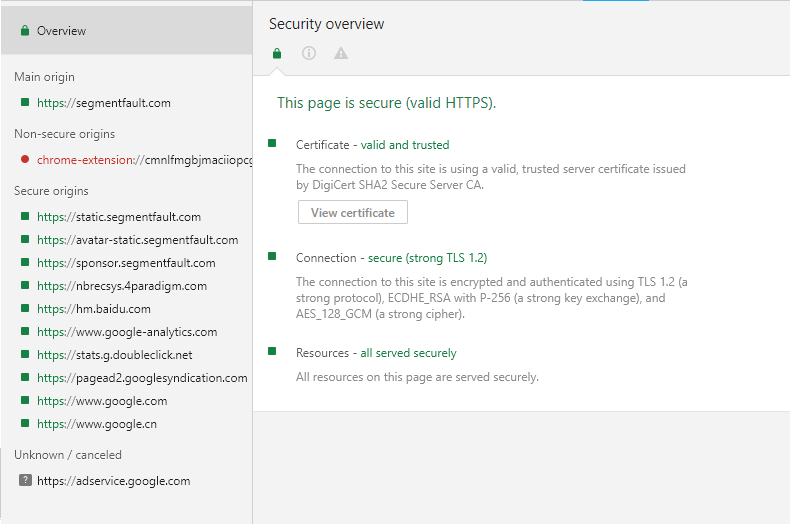Screen dimensions: 790x524
Task: Click the warning triangle icon under Security overview
Action: click(x=341, y=53)
